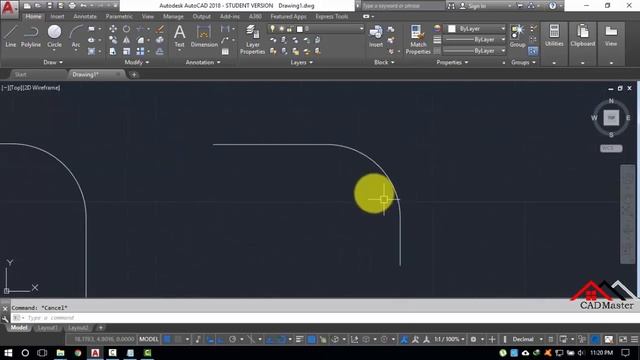This screenshot has width=640, height=360.
Task: Select the Polyline tool
Action: point(31,36)
